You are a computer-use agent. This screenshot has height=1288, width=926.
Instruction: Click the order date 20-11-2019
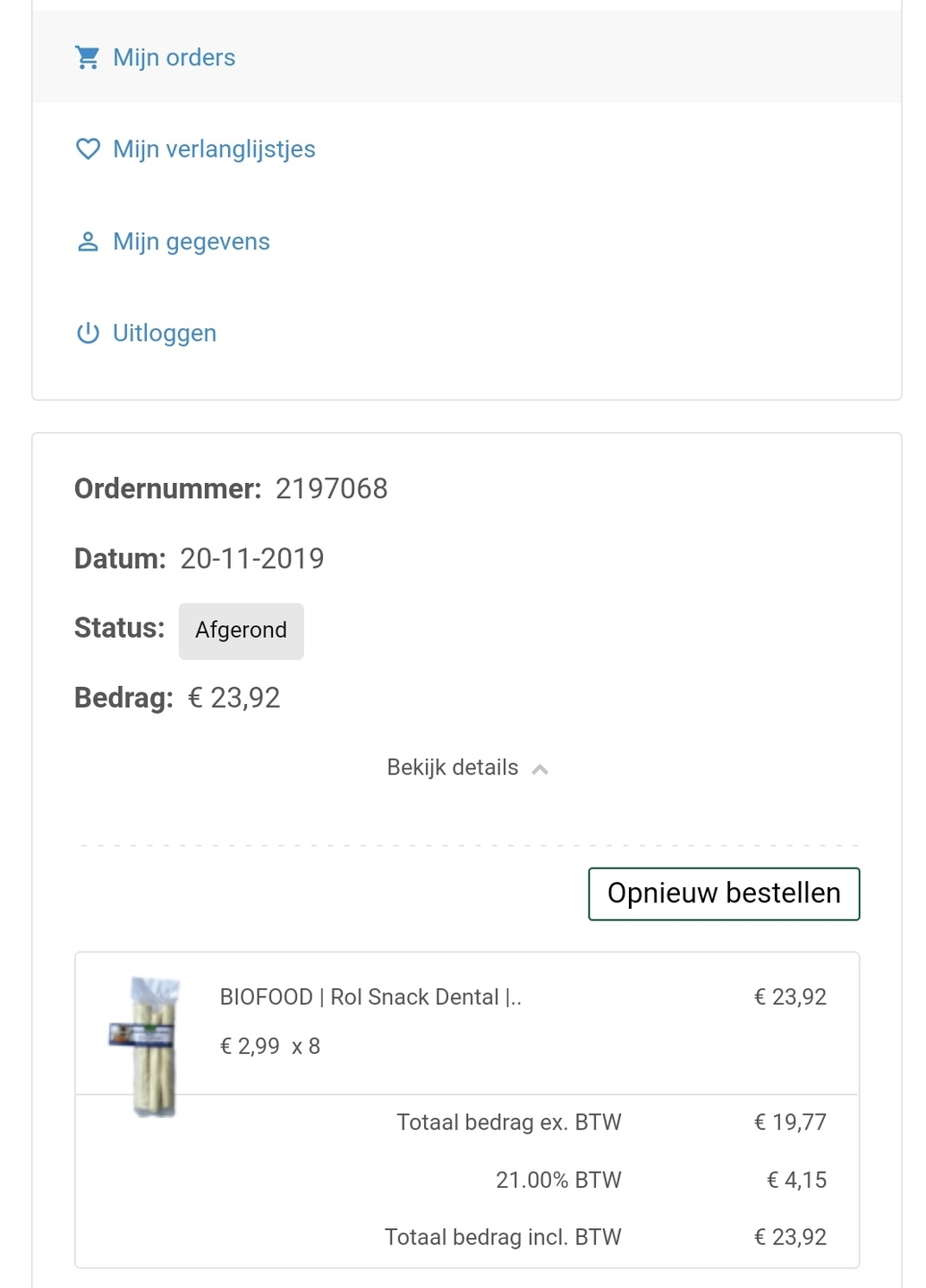[252, 558]
